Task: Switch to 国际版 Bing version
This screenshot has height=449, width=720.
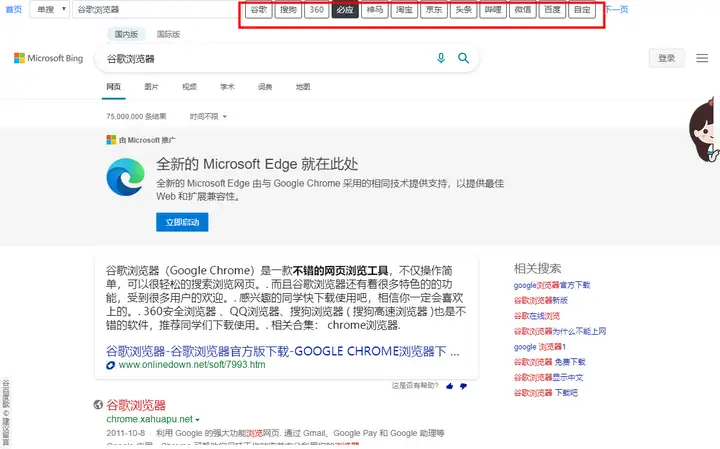Action: (x=168, y=34)
